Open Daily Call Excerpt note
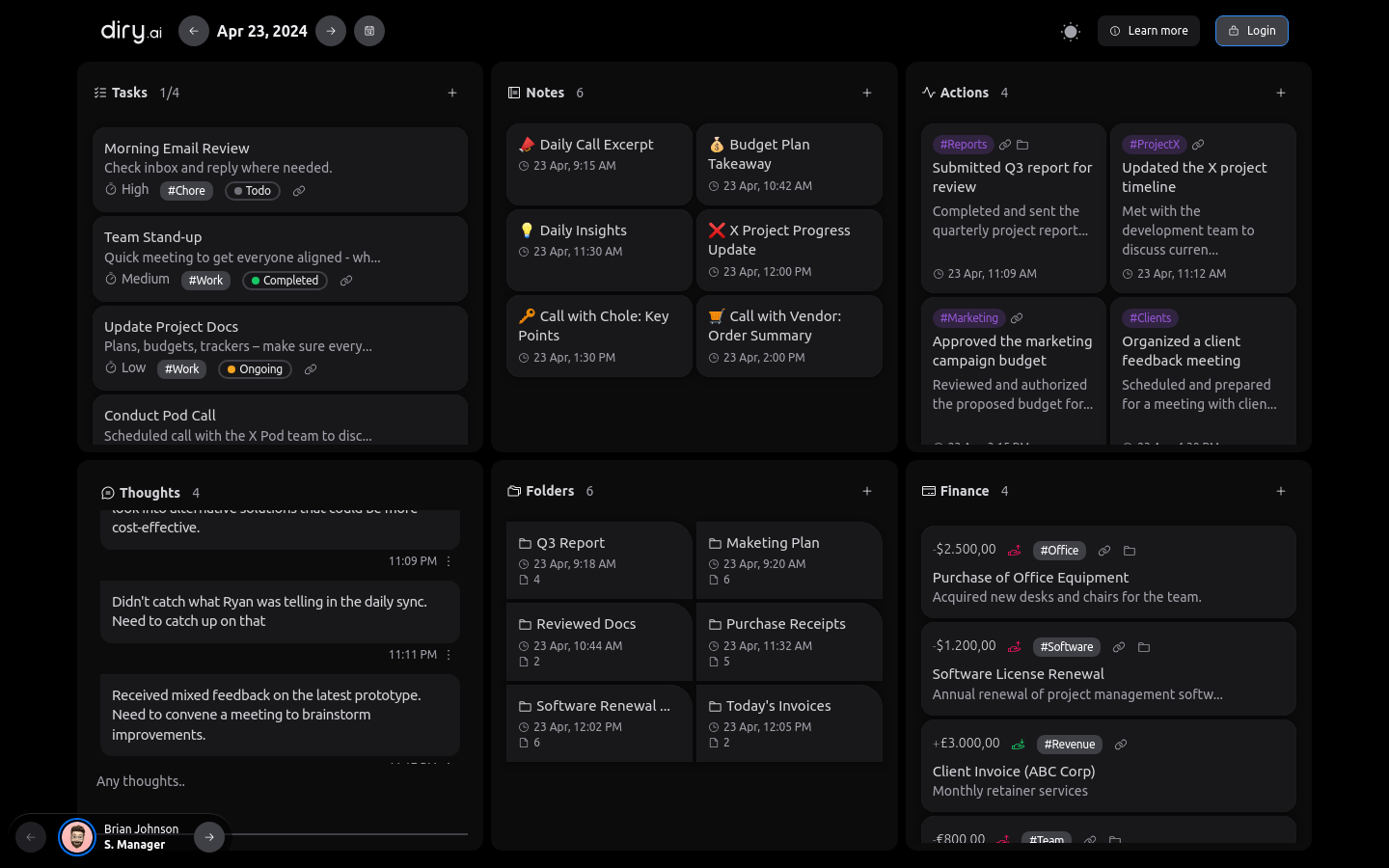The image size is (1389, 868). pos(599,164)
